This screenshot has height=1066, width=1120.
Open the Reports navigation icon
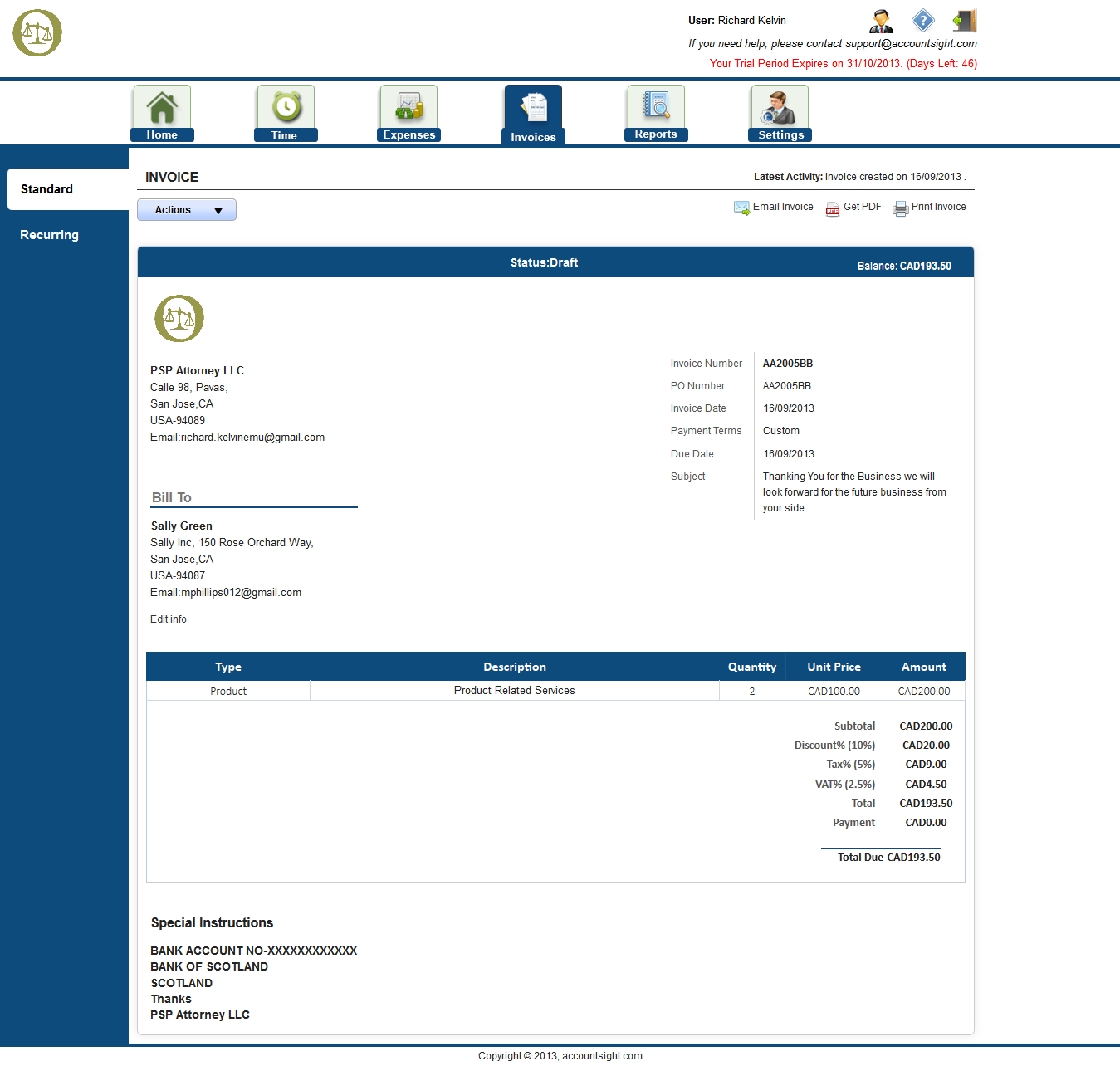pyautogui.click(x=656, y=107)
